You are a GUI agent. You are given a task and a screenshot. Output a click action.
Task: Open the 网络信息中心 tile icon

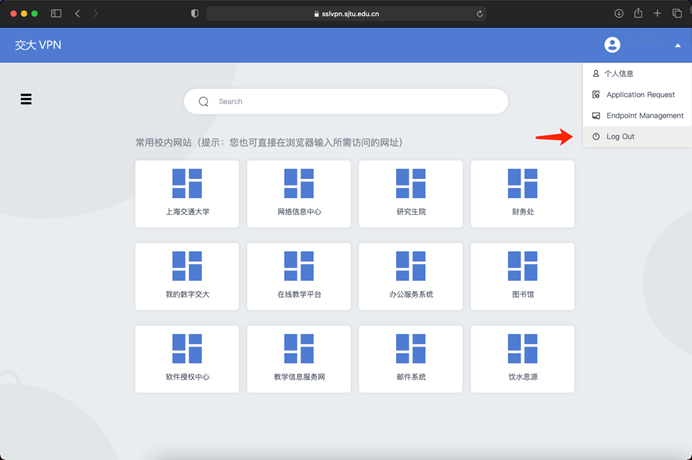[x=299, y=183]
